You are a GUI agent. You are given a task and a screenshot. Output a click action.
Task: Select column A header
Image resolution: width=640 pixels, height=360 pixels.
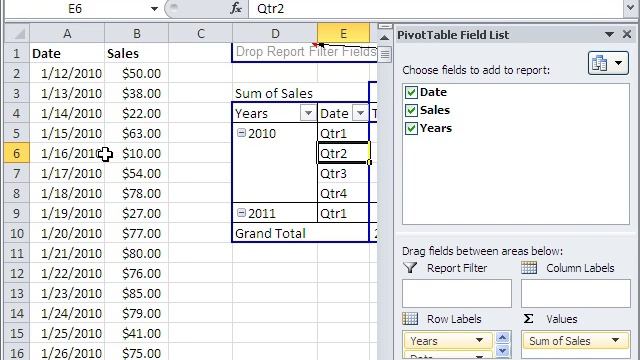coord(67,33)
